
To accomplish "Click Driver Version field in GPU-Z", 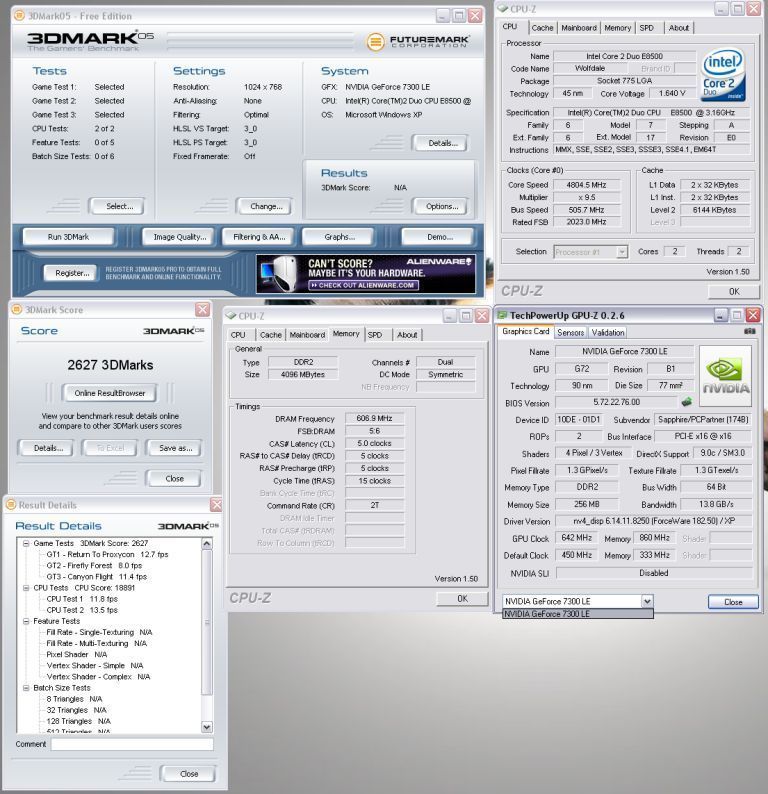I will [x=654, y=521].
